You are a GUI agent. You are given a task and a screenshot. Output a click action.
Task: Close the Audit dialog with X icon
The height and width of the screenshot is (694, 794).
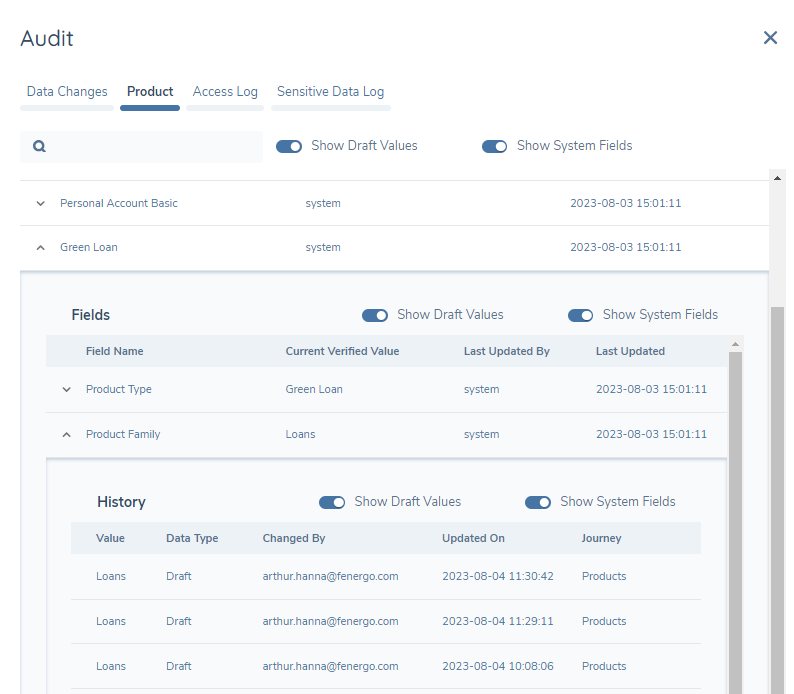pos(770,38)
